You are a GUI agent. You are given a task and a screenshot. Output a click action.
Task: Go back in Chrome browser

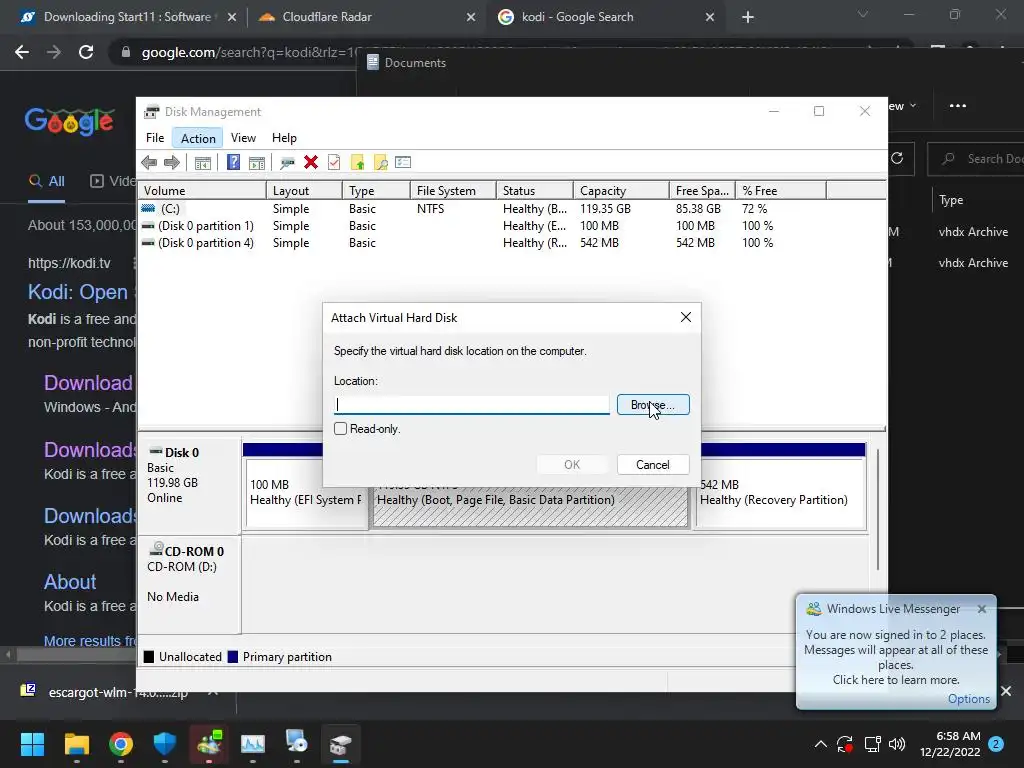22,52
